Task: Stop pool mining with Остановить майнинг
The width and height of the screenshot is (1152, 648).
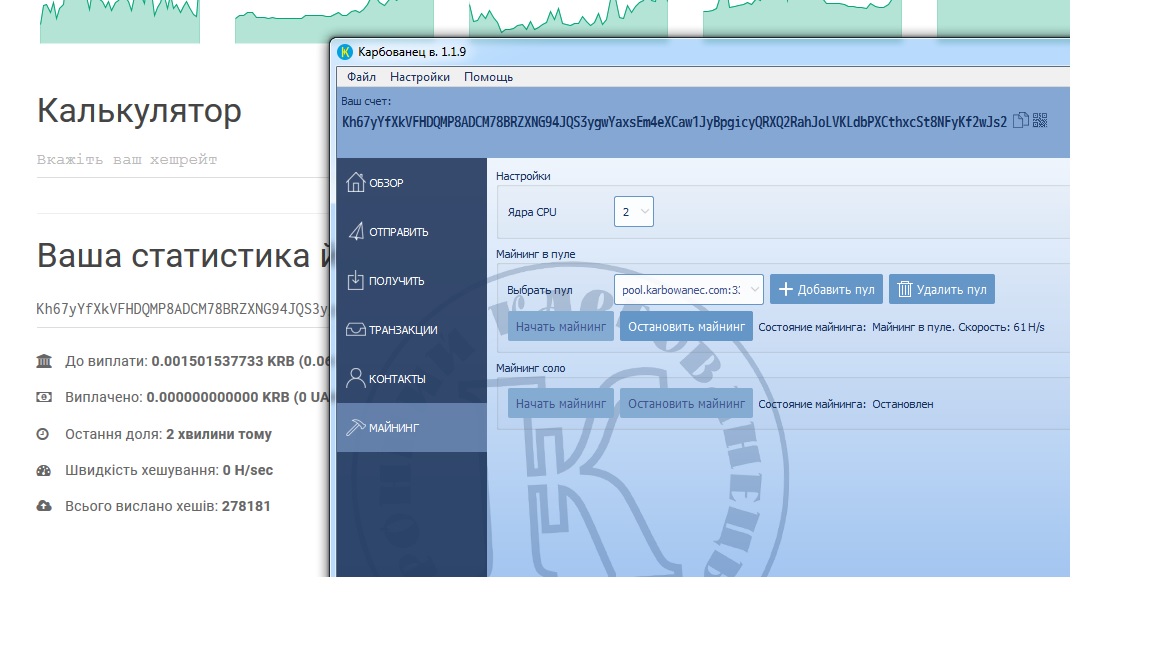Action: (686, 326)
